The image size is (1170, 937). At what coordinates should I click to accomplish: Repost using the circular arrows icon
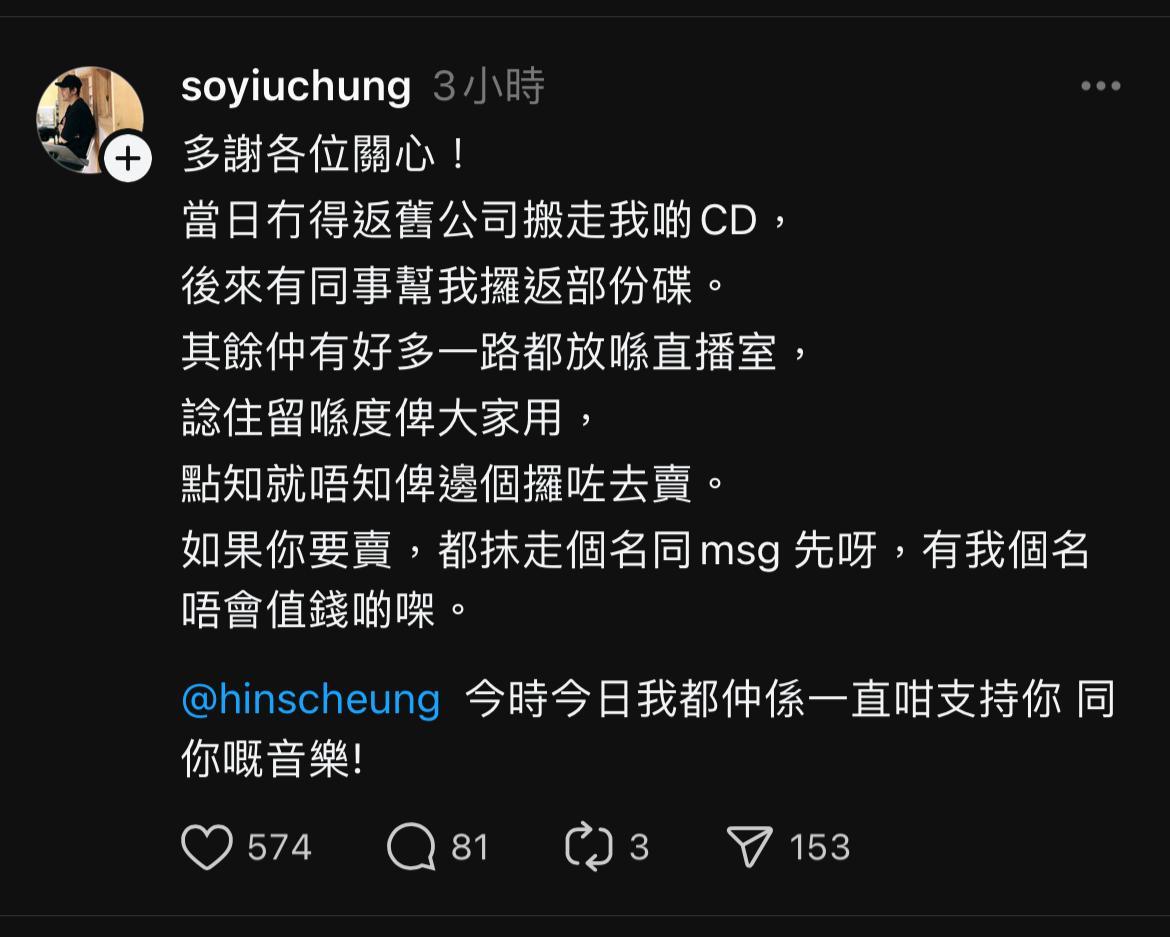point(589,847)
